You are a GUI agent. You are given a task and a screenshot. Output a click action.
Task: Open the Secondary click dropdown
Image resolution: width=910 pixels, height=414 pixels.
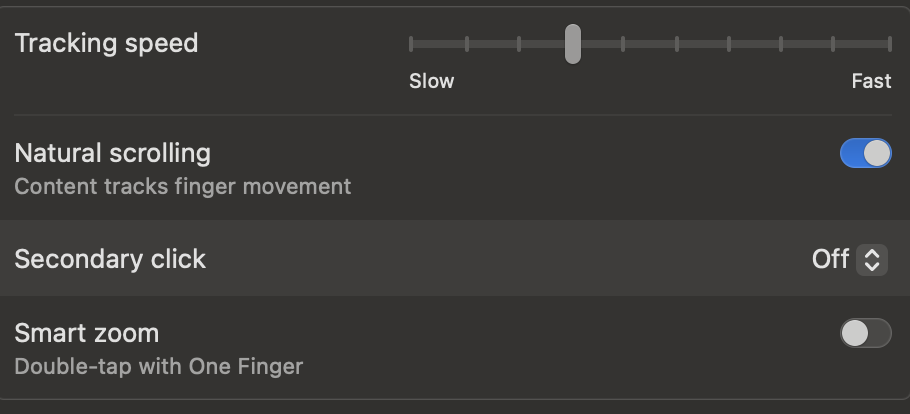click(849, 259)
